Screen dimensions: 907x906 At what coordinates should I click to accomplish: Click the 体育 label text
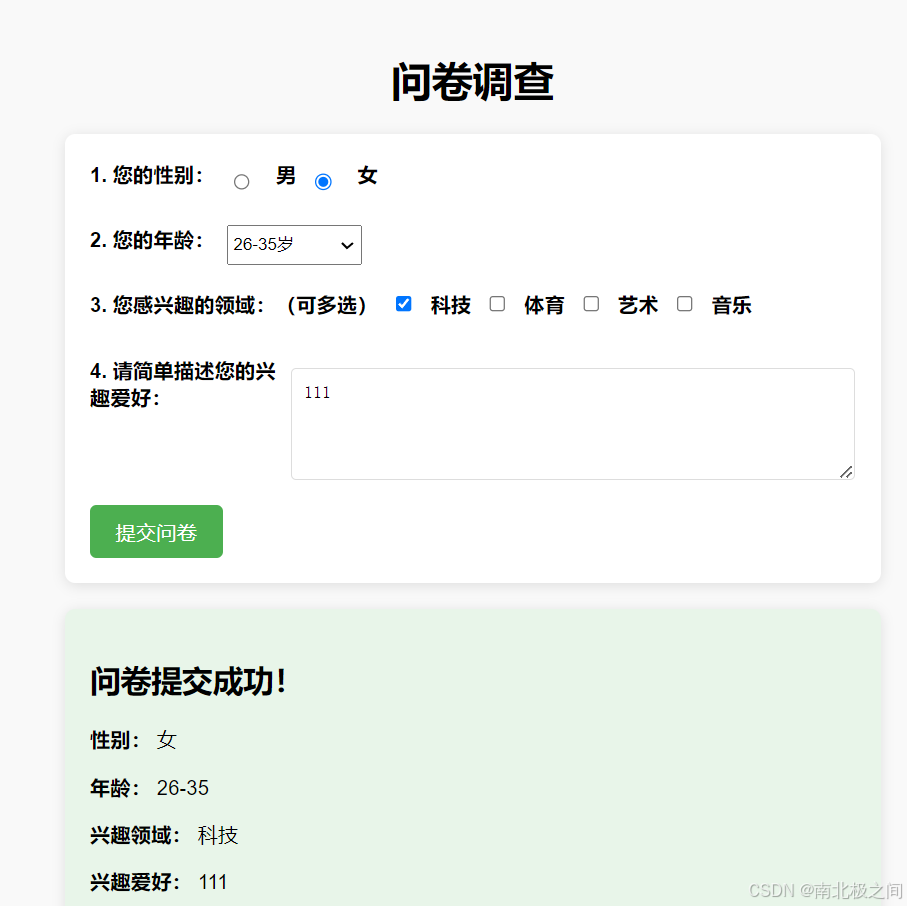click(x=544, y=305)
